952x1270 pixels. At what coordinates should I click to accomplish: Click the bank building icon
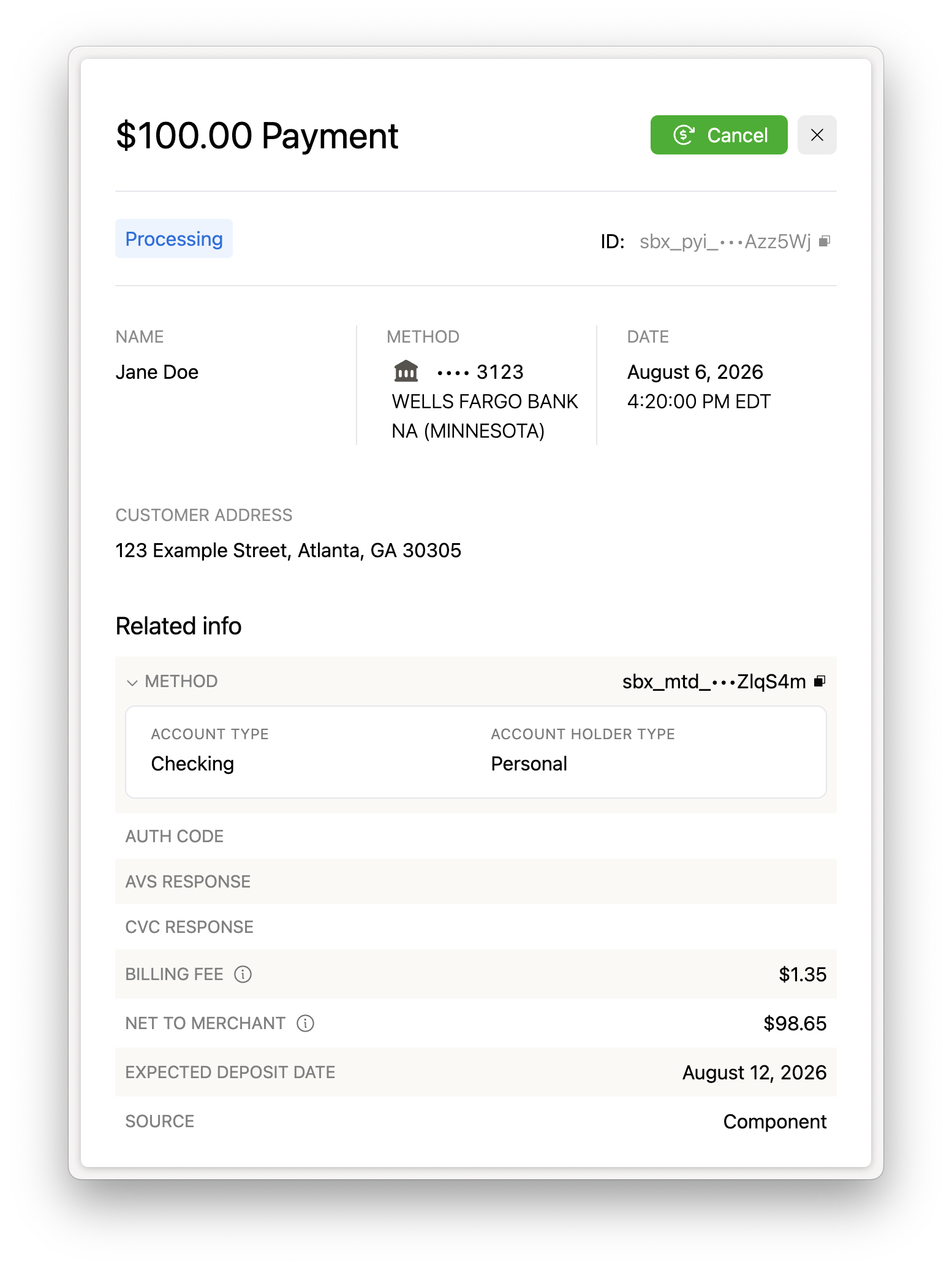click(x=406, y=371)
